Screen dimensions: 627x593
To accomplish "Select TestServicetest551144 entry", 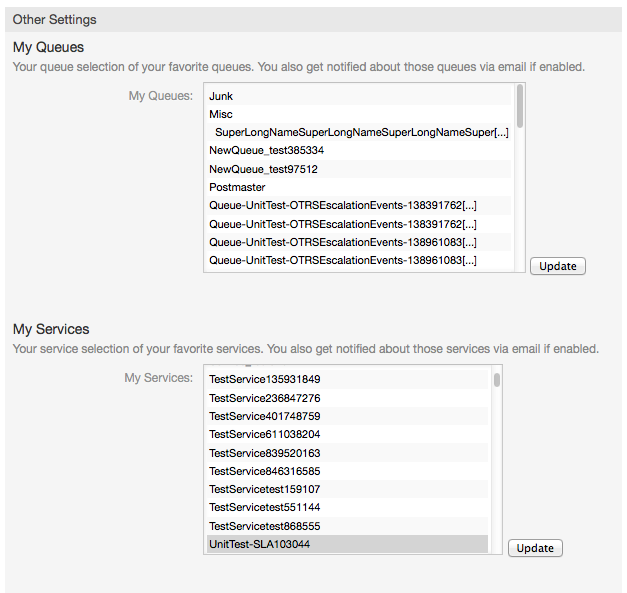I will [x=264, y=507].
